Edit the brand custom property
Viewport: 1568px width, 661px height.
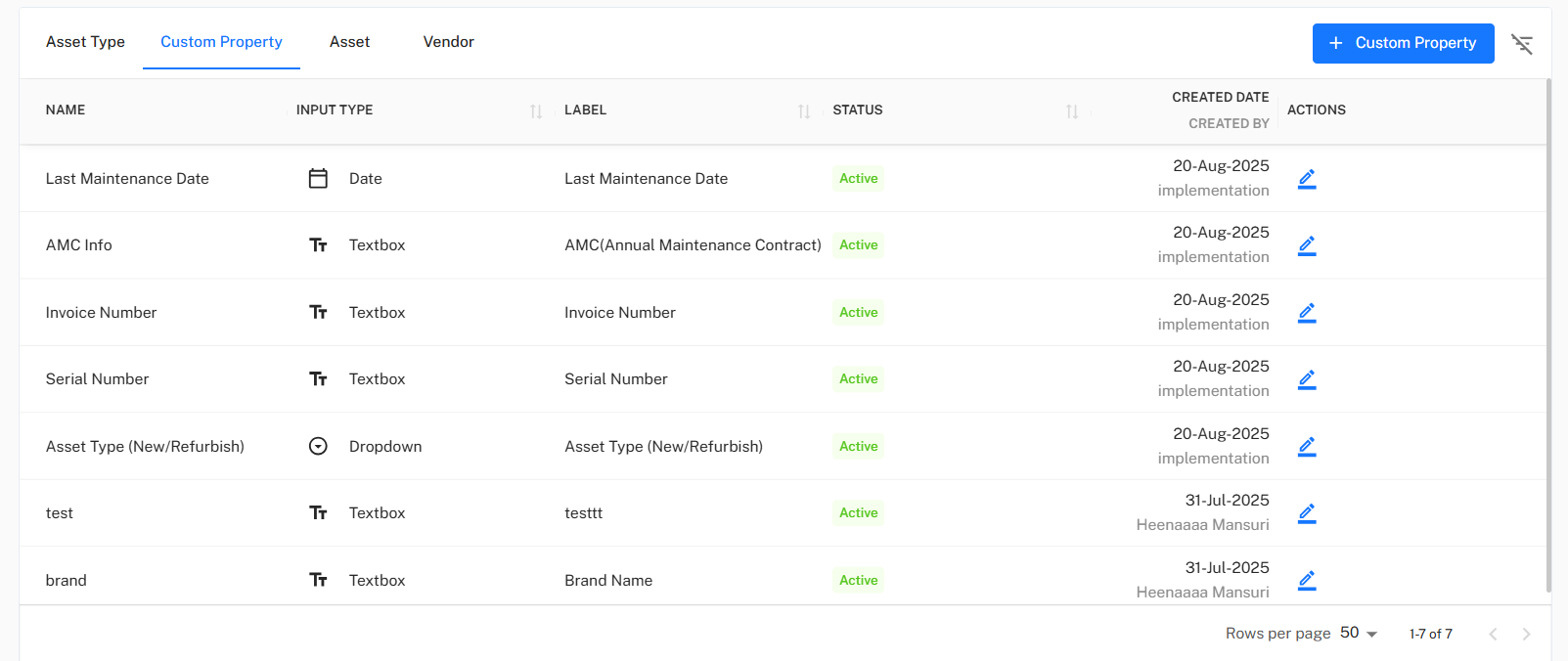(1306, 581)
